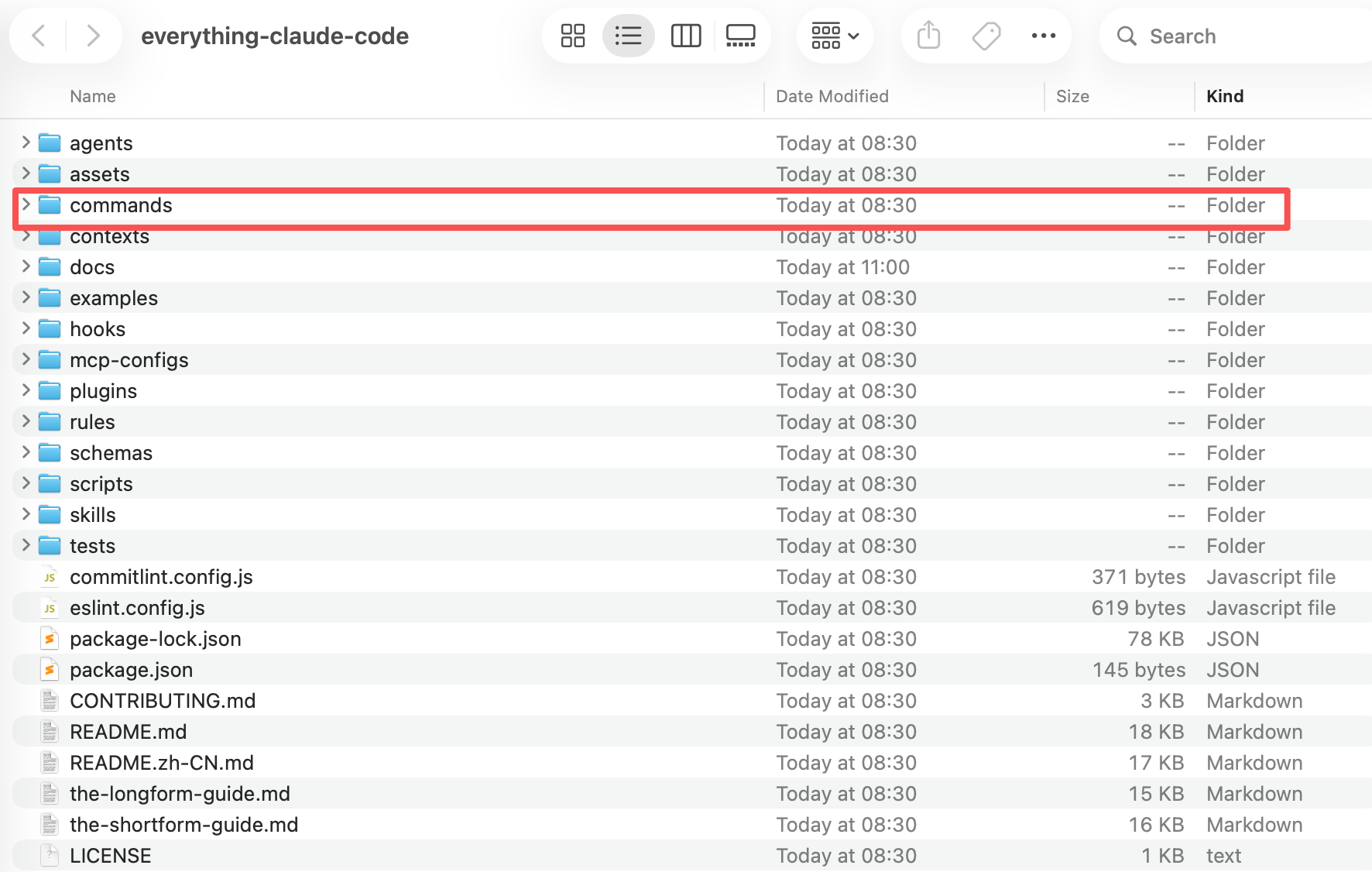The image size is (1372, 872).
Task: Select the the-longform-guide.md file name
Action: 180,794
